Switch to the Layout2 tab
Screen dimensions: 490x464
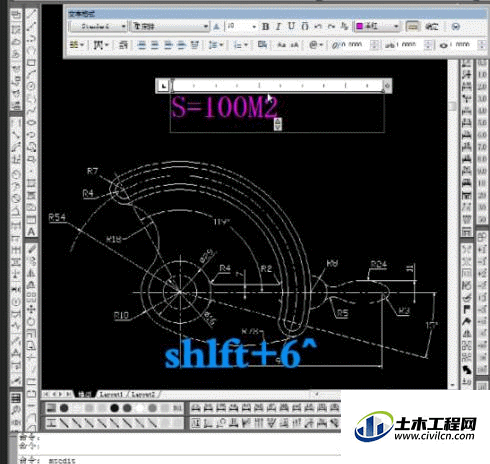[x=143, y=395]
